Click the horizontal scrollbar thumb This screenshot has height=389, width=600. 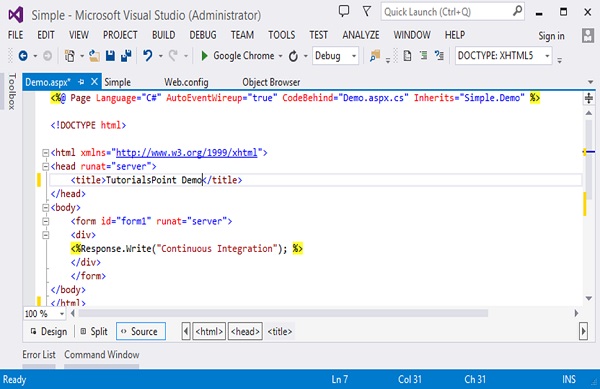[x=283, y=314]
